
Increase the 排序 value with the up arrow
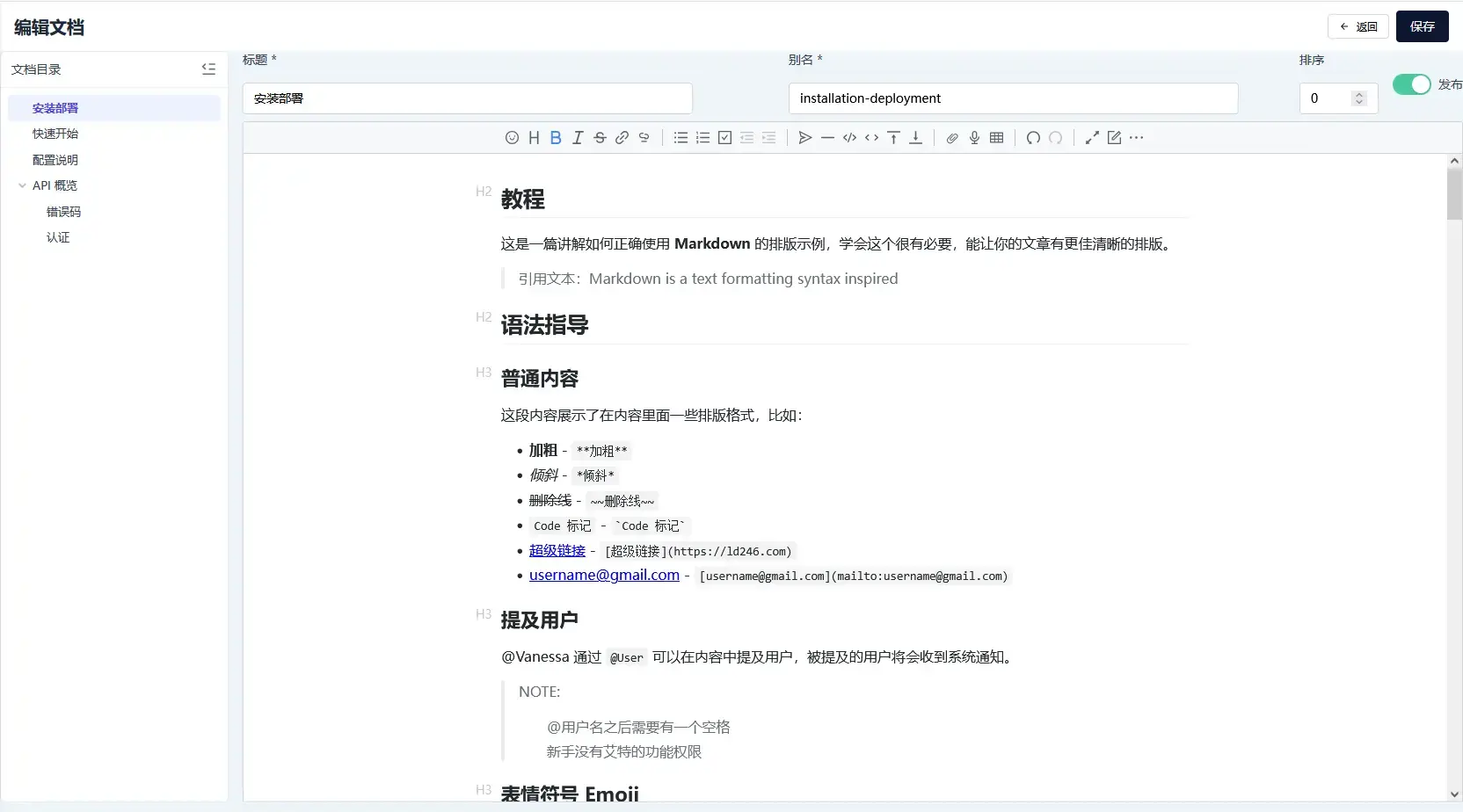point(1359,94)
